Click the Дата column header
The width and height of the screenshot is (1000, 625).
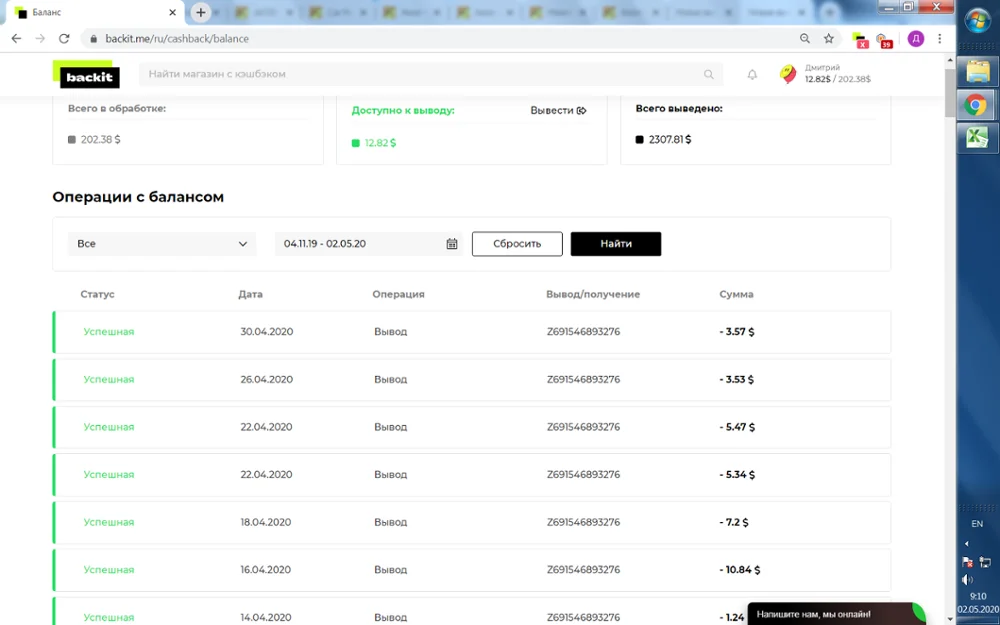pyautogui.click(x=251, y=294)
